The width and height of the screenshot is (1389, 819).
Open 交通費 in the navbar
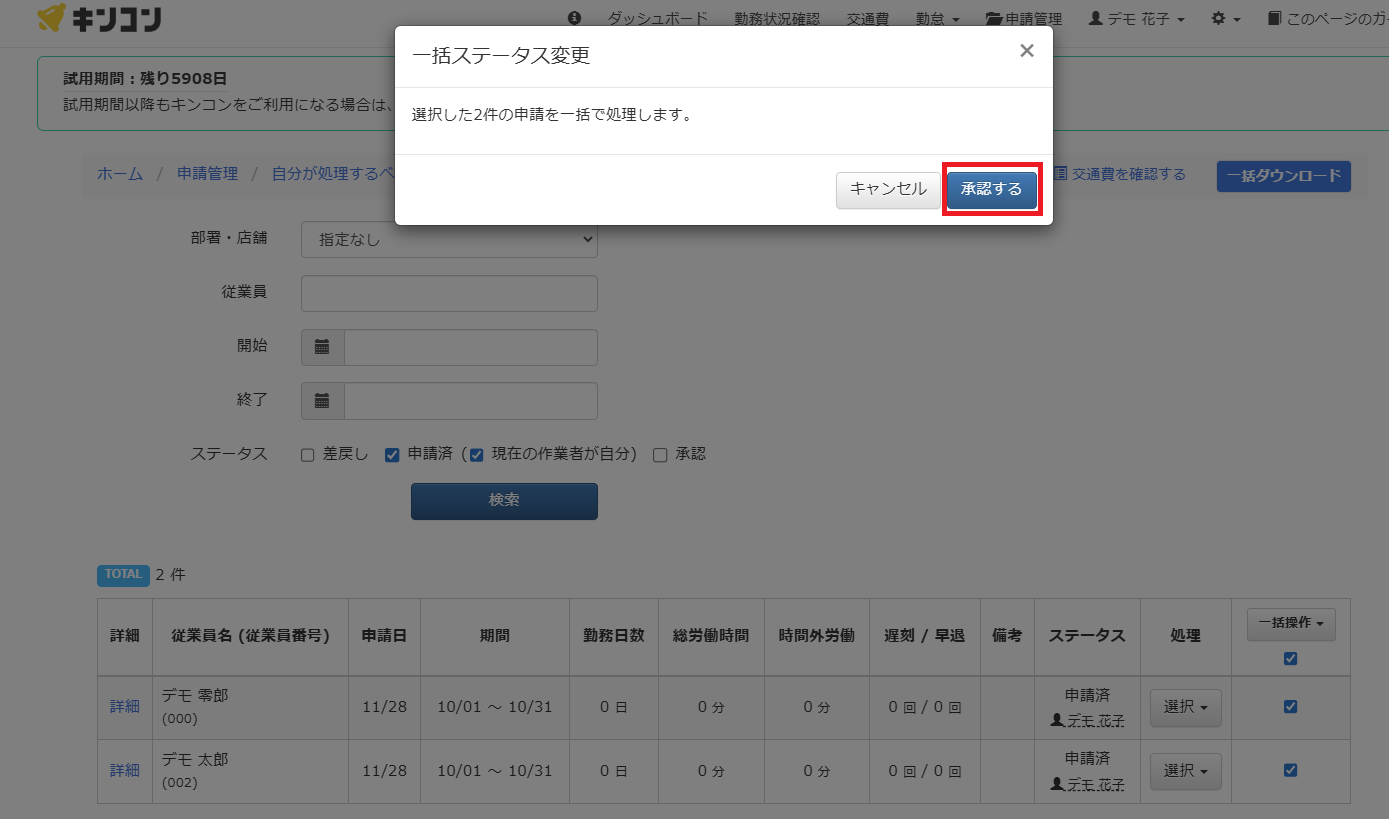click(x=867, y=19)
